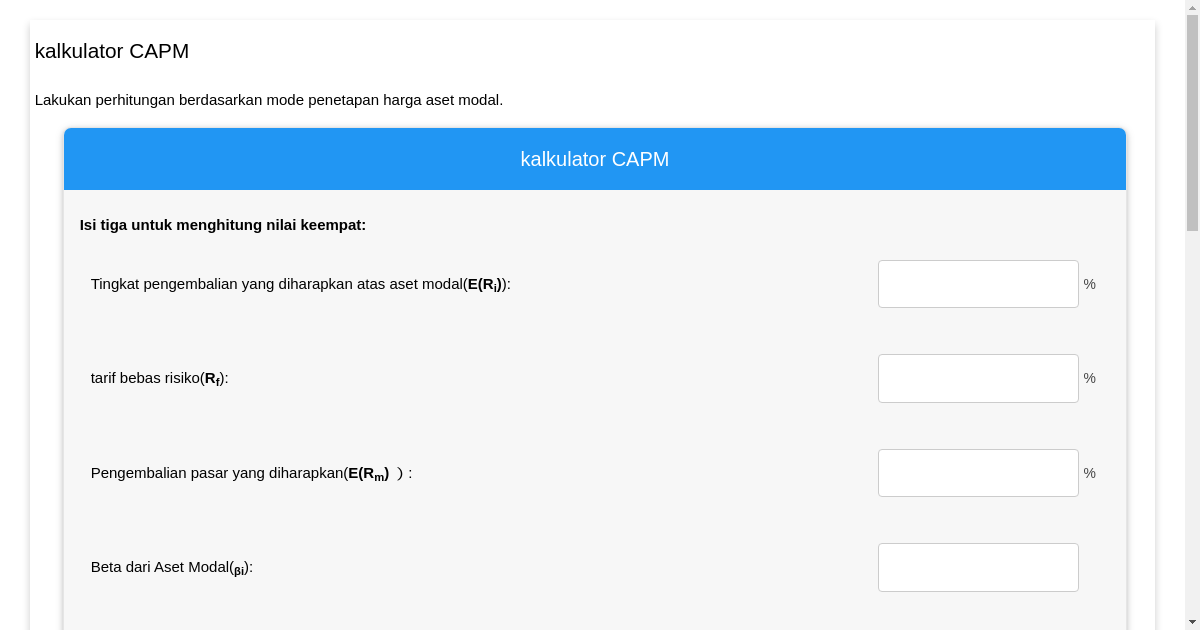Image resolution: width=1200 pixels, height=630 pixels.
Task: Click the Lakukan perhitungan description text
Action: (269, 100)
